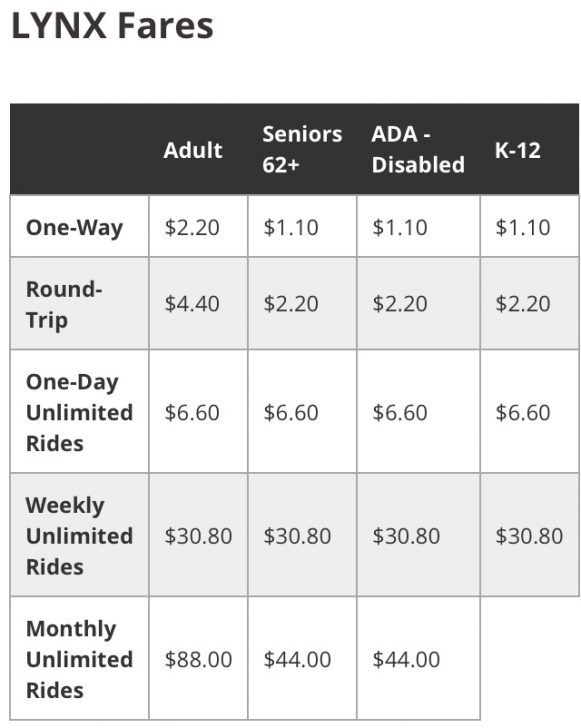This screenshot has height=728, width=581.
Task: Click the Seniors One-Day $6.60 fare
Action: click(291, 412)
